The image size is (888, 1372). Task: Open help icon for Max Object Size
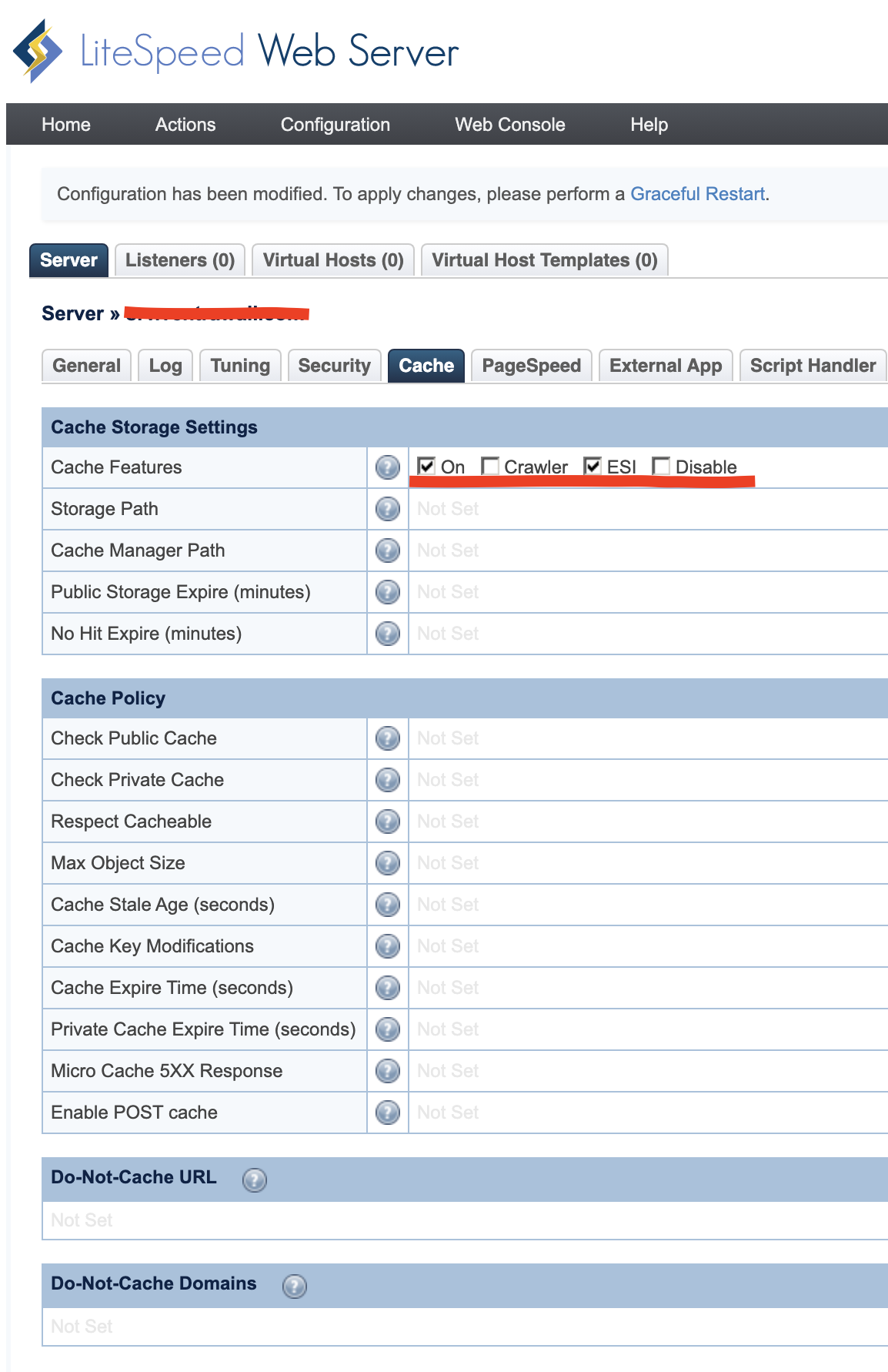coord(388,863)
